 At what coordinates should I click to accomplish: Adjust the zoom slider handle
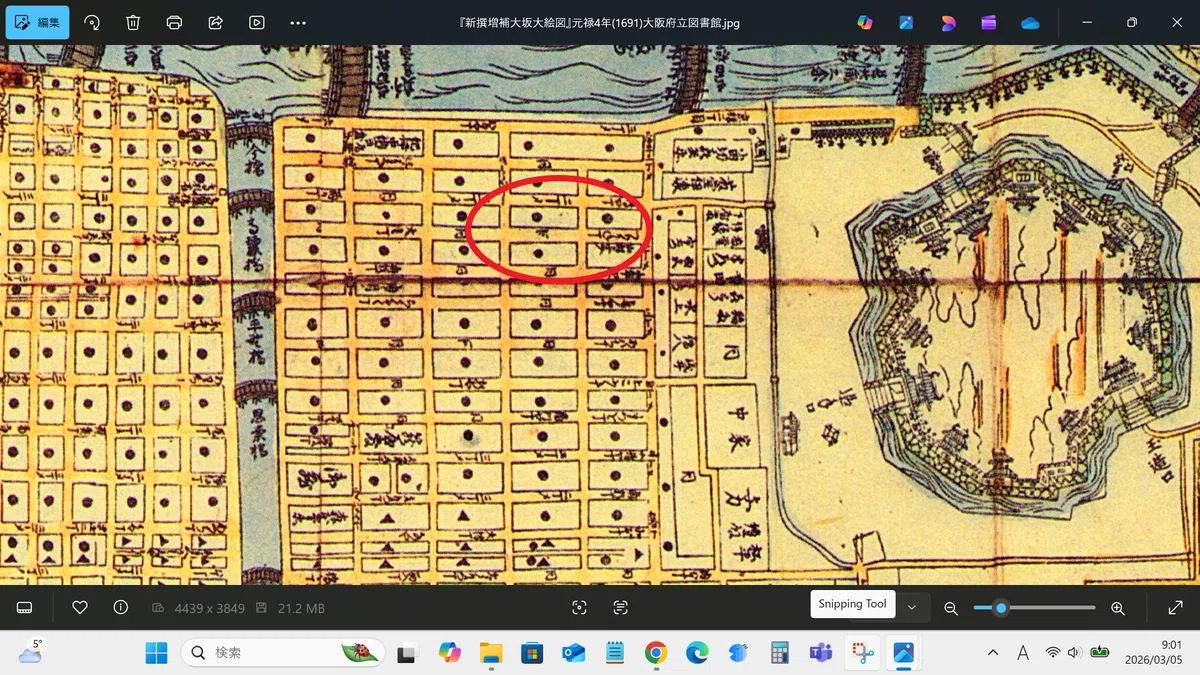pos(1001,608)
